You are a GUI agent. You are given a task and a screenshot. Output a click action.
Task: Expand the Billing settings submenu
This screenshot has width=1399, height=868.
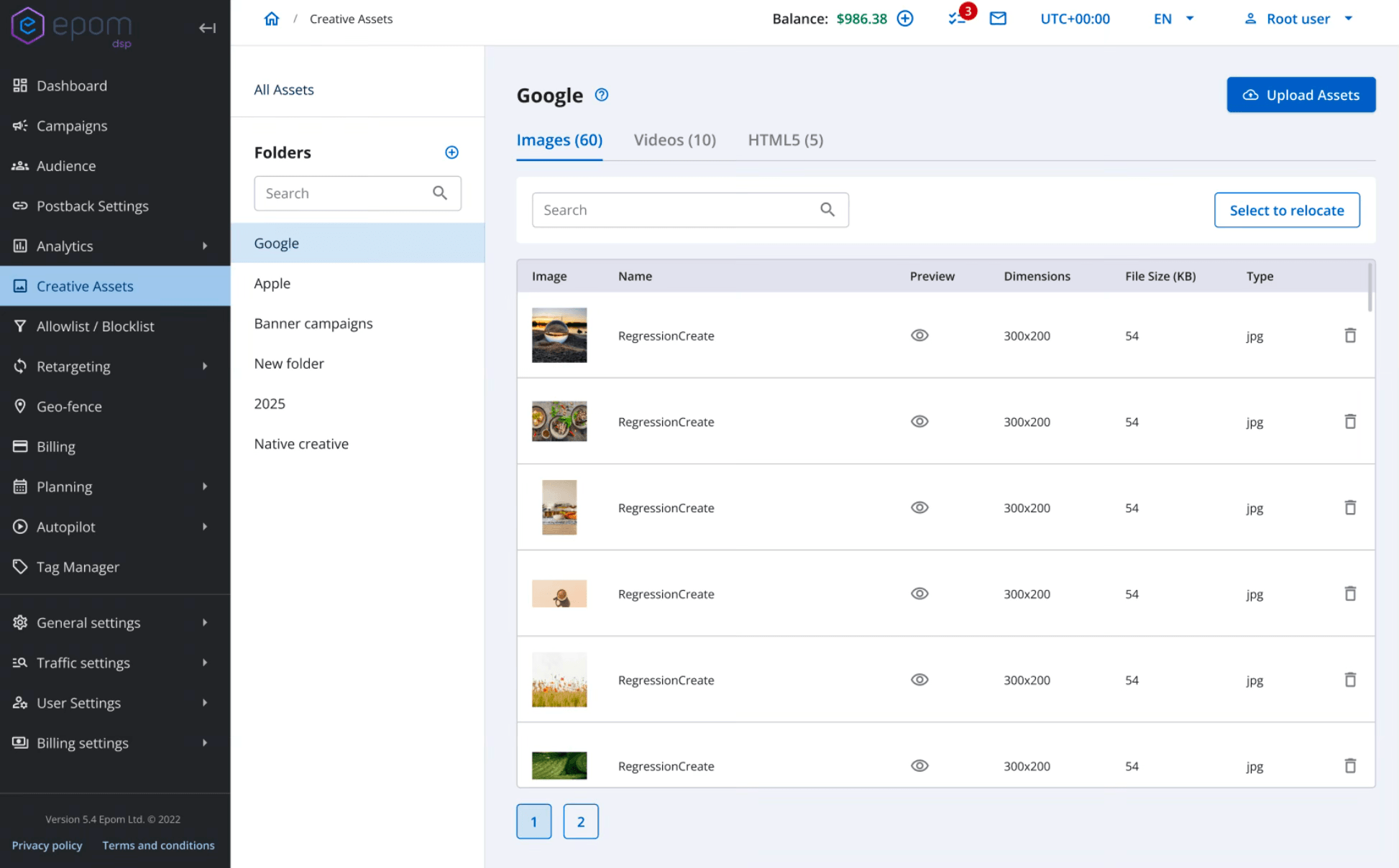coord(205,743)
